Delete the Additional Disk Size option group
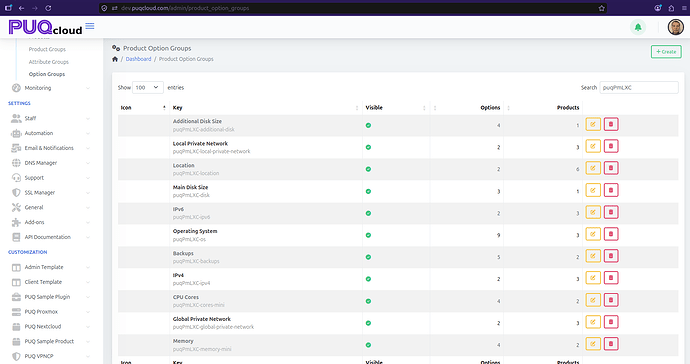Screen dimensions: 690x364 point(611,125)
